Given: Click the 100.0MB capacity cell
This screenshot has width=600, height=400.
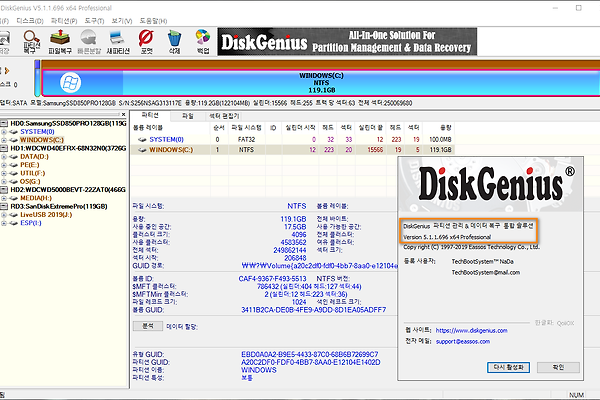Looking at the screenshot, I should [x=440, y=140].
